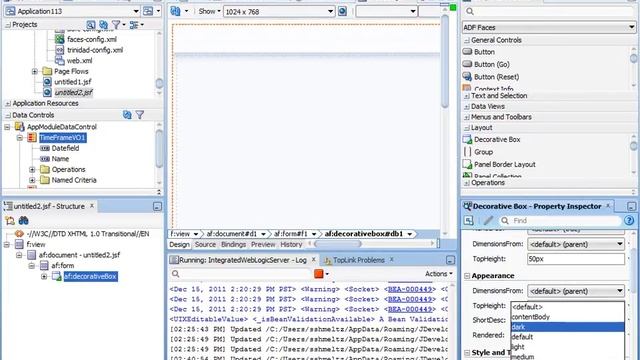Image resolution: width=640 pixels, height=360 pixels.
Task: Click the refresh icon in Data Controls header
Action: [x=127, y=115]
